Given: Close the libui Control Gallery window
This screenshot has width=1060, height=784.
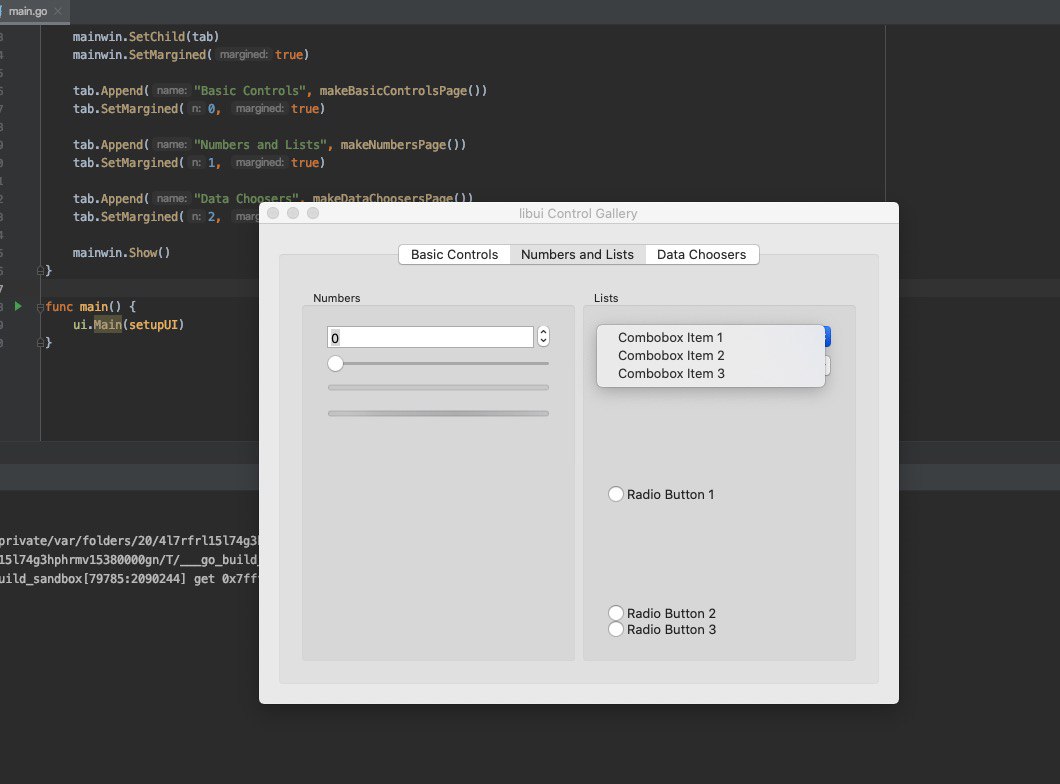Looking at the screenshot, I should tap(273, 214).
